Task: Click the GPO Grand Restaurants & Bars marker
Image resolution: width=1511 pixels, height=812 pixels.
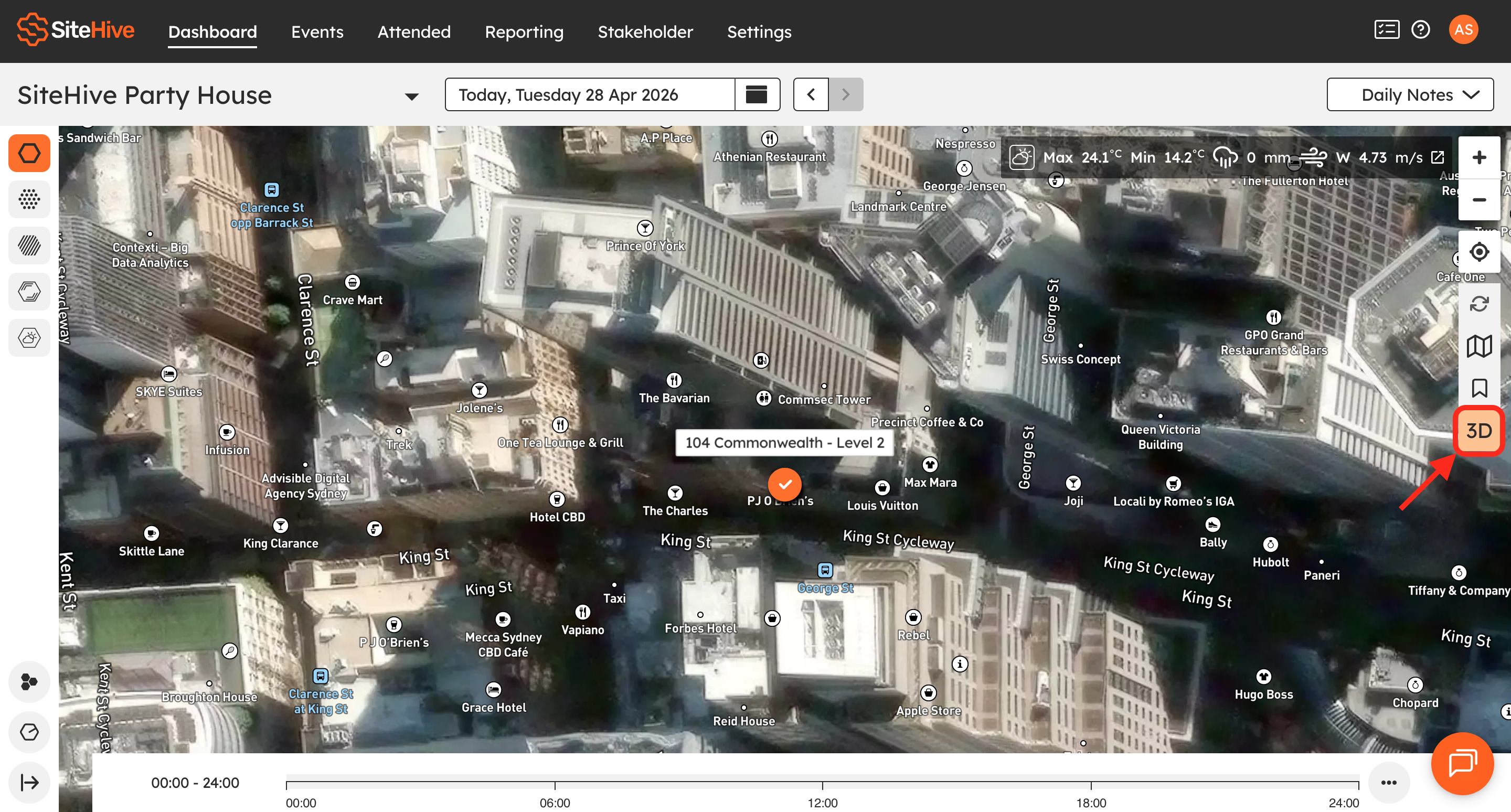Action: [1273, 317]
